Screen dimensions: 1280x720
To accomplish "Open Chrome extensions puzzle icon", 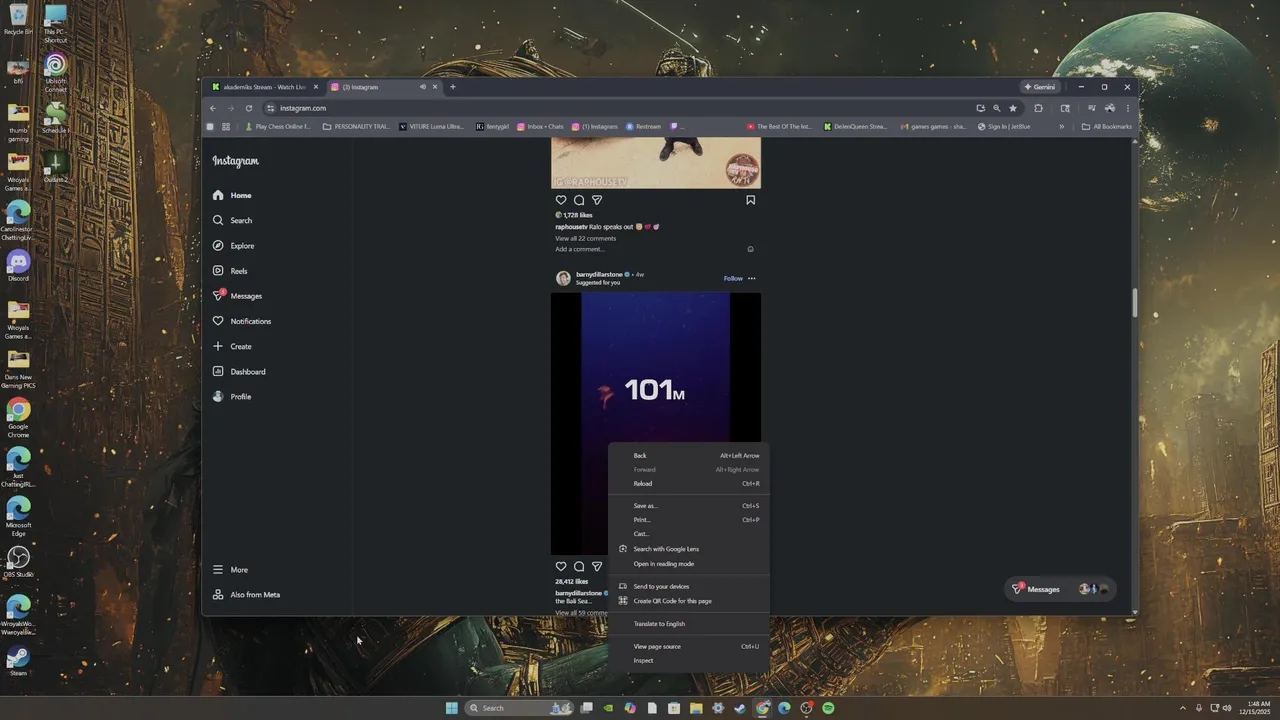I will 1038,108.
